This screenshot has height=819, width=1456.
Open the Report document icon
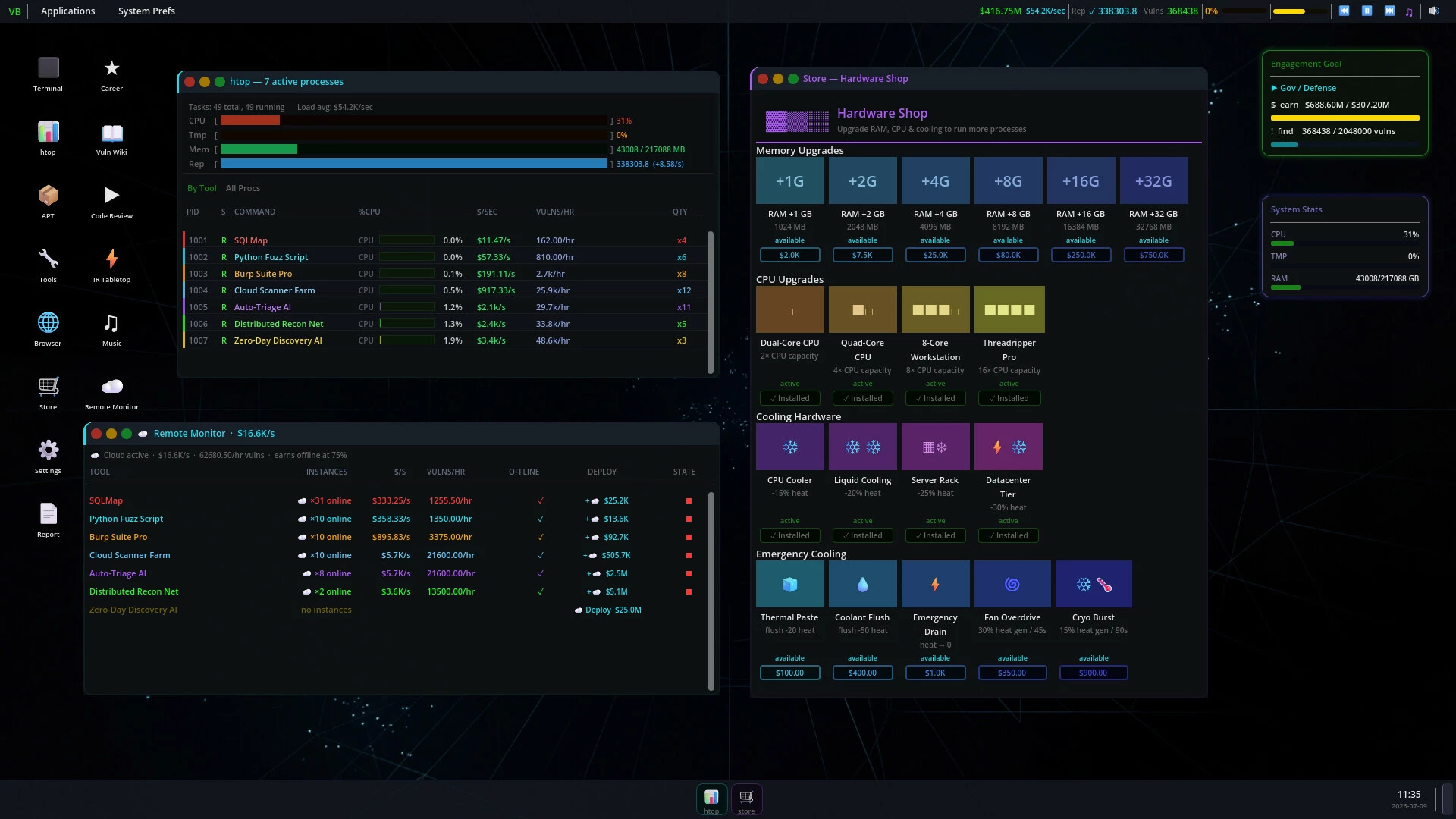click(48, 519)
